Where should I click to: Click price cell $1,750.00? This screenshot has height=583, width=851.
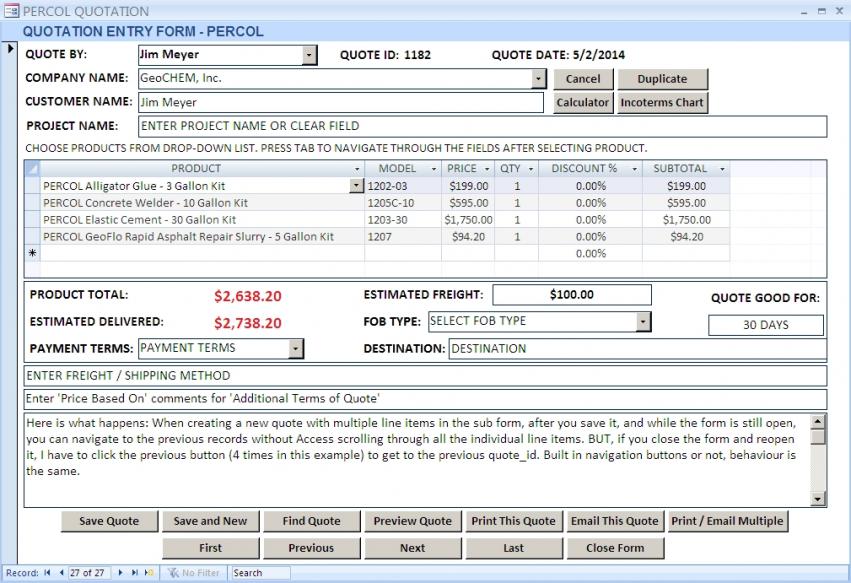[x=468, y=220]
